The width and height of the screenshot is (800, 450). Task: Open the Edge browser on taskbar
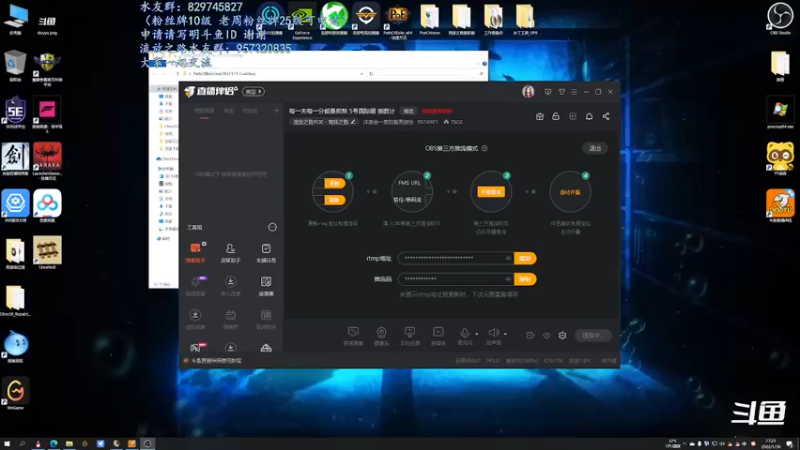point(54,444)
